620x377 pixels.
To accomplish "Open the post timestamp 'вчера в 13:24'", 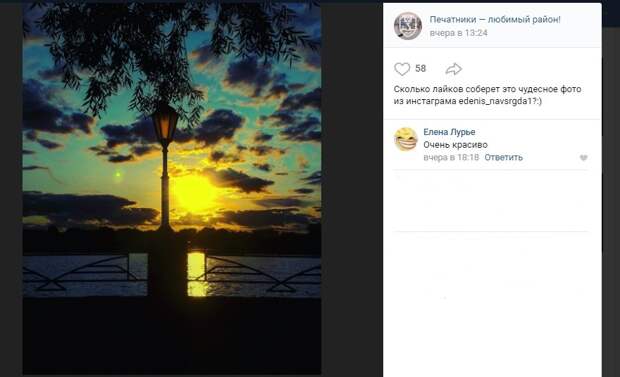I will point(458,33).
